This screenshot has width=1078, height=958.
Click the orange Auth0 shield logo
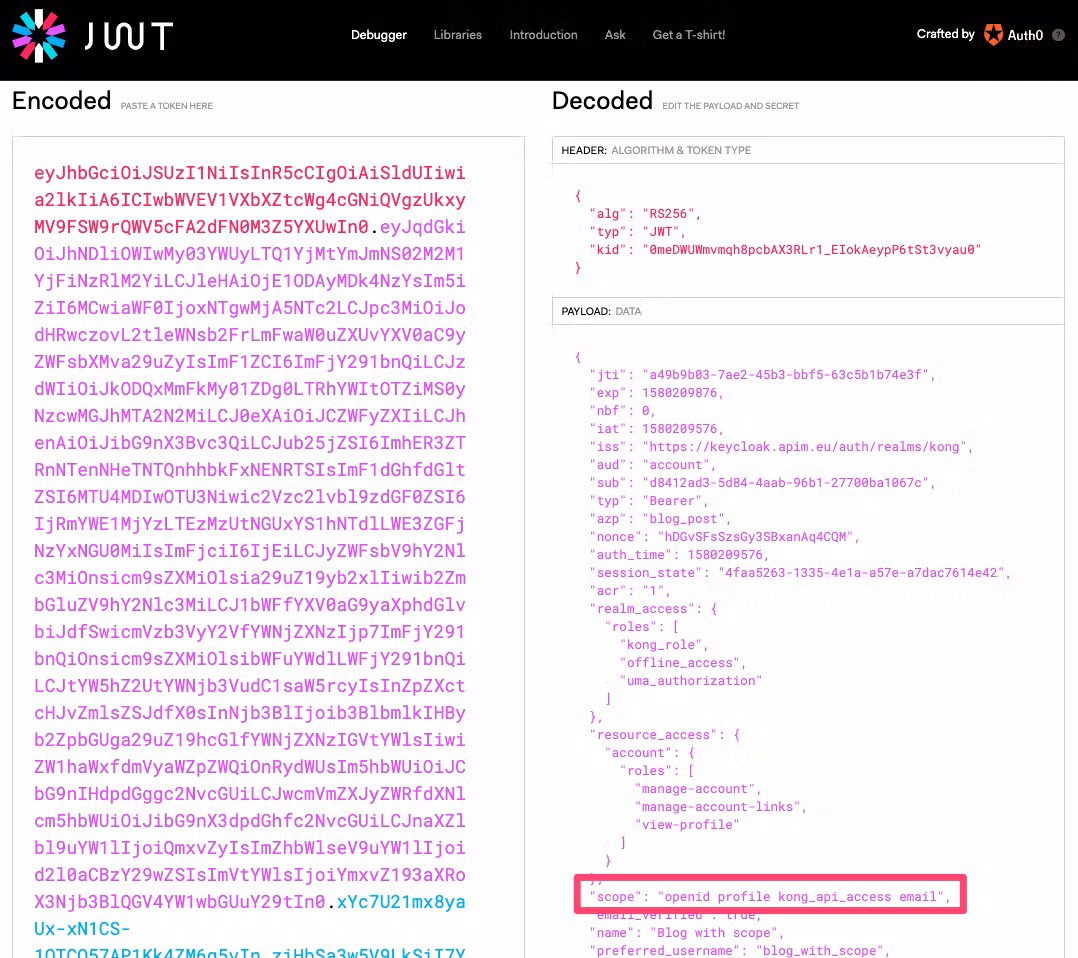click(993, 35)
